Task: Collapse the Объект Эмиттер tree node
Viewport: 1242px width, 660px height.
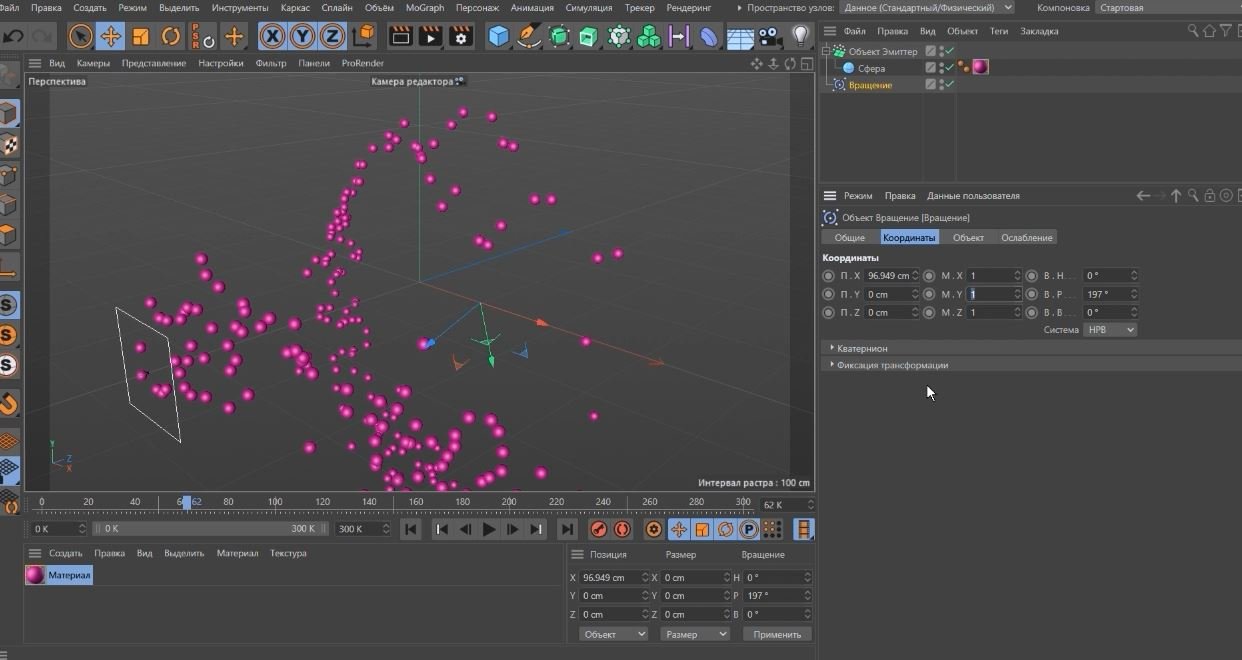Action: (826, 50)
